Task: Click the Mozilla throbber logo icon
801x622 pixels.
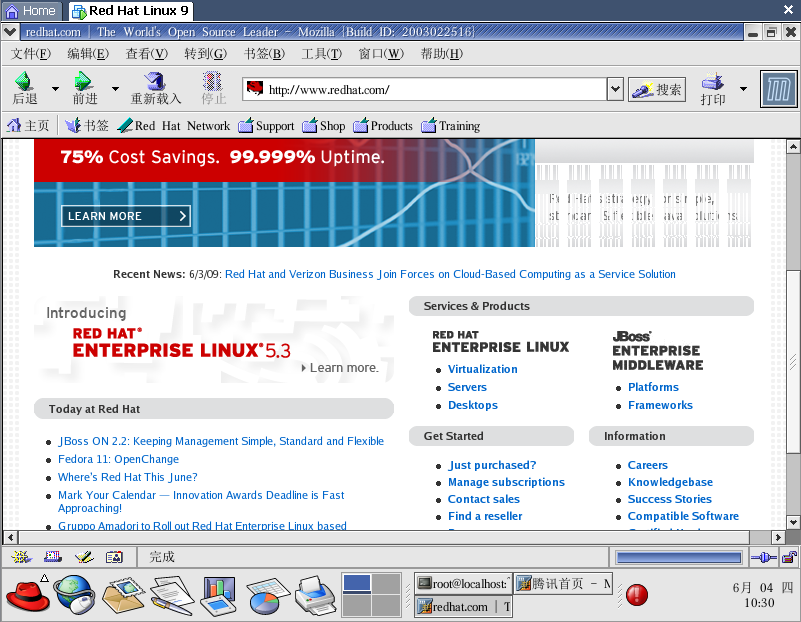Action: (x=779, y=89)
